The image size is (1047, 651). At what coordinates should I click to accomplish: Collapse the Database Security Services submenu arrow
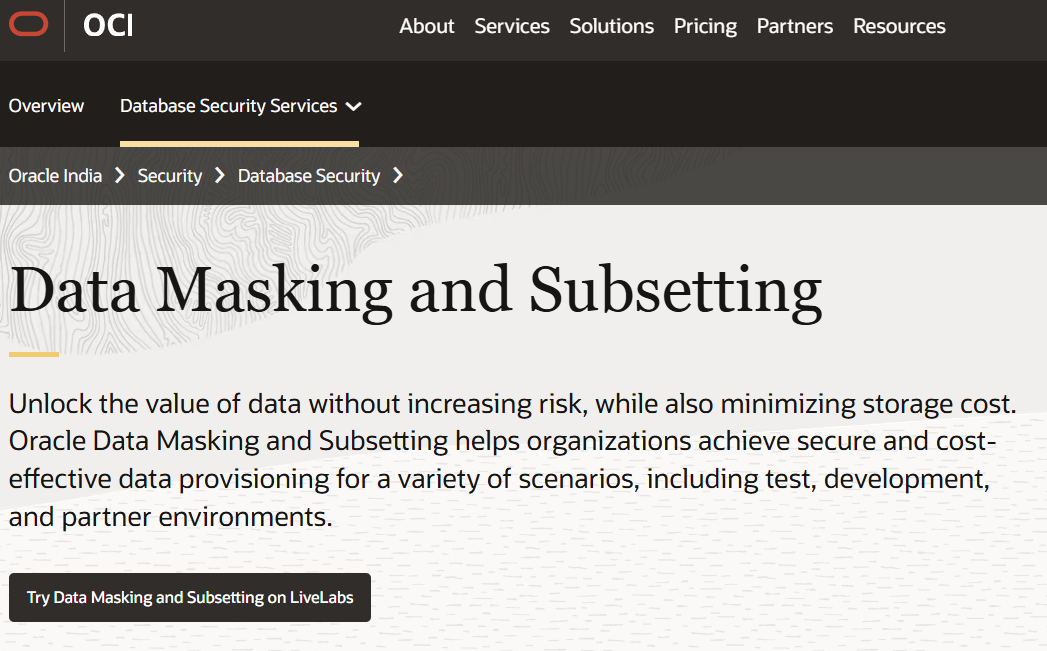[354, 105]
